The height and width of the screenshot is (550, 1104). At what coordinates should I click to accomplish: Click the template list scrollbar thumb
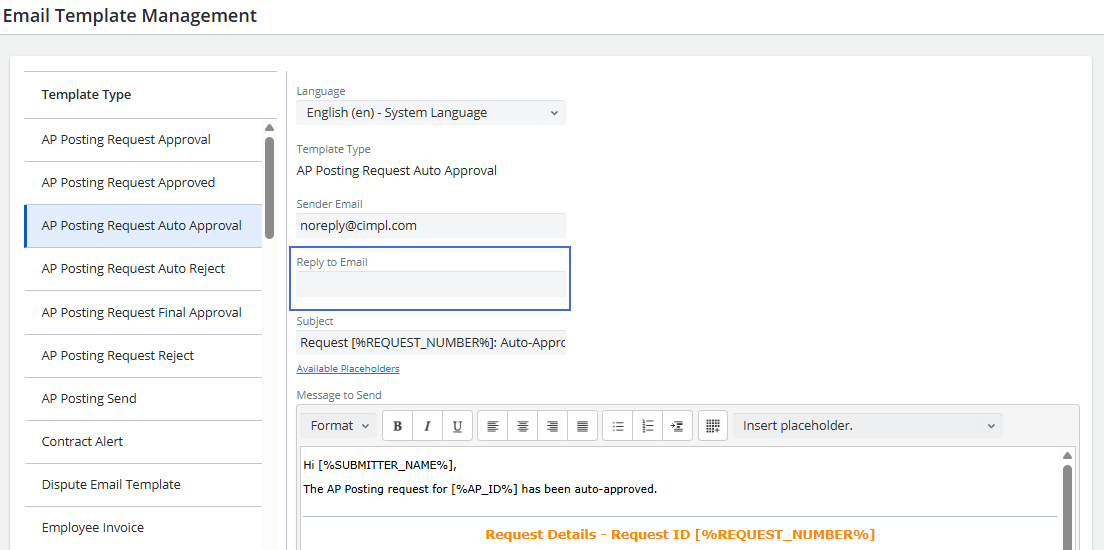click(x=269, y=187)
